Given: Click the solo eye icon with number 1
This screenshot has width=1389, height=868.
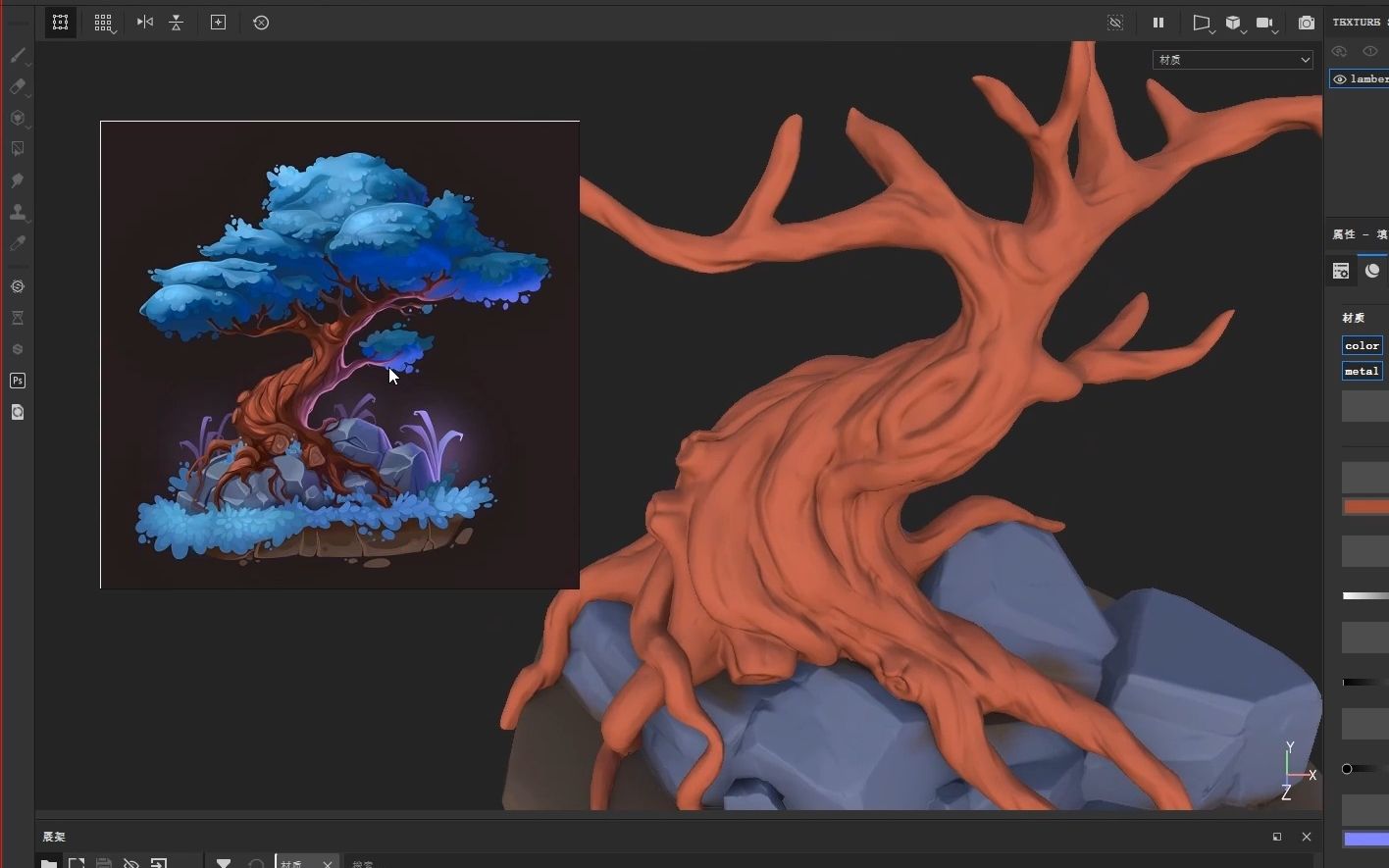Looking at the screenshot, I should click(x=1371, y=51).
